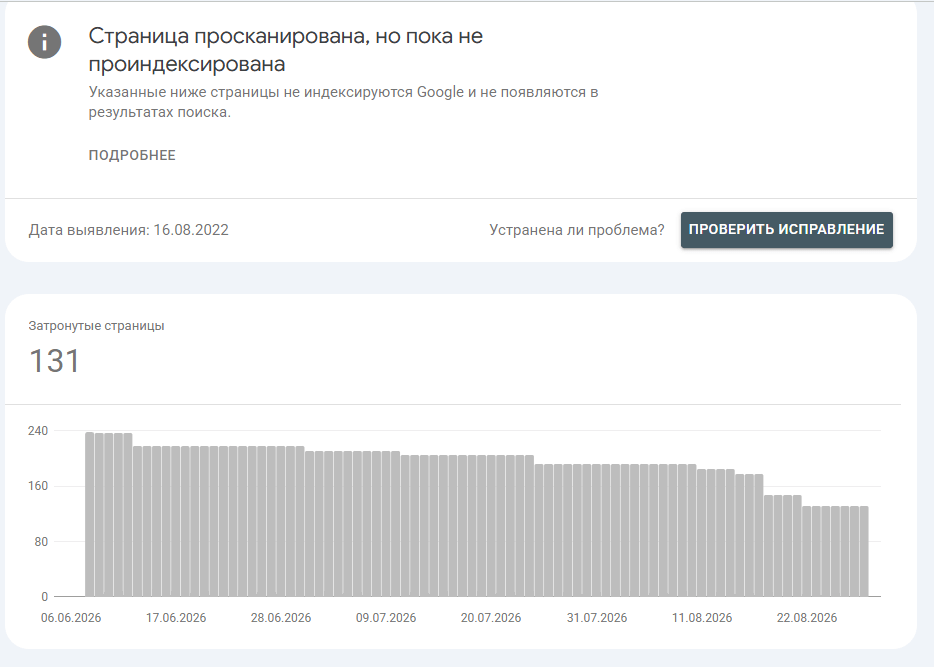934x667 pixels.
Task: Open the ПОДРОБНЕЕ link
Action: pos(132,155)
